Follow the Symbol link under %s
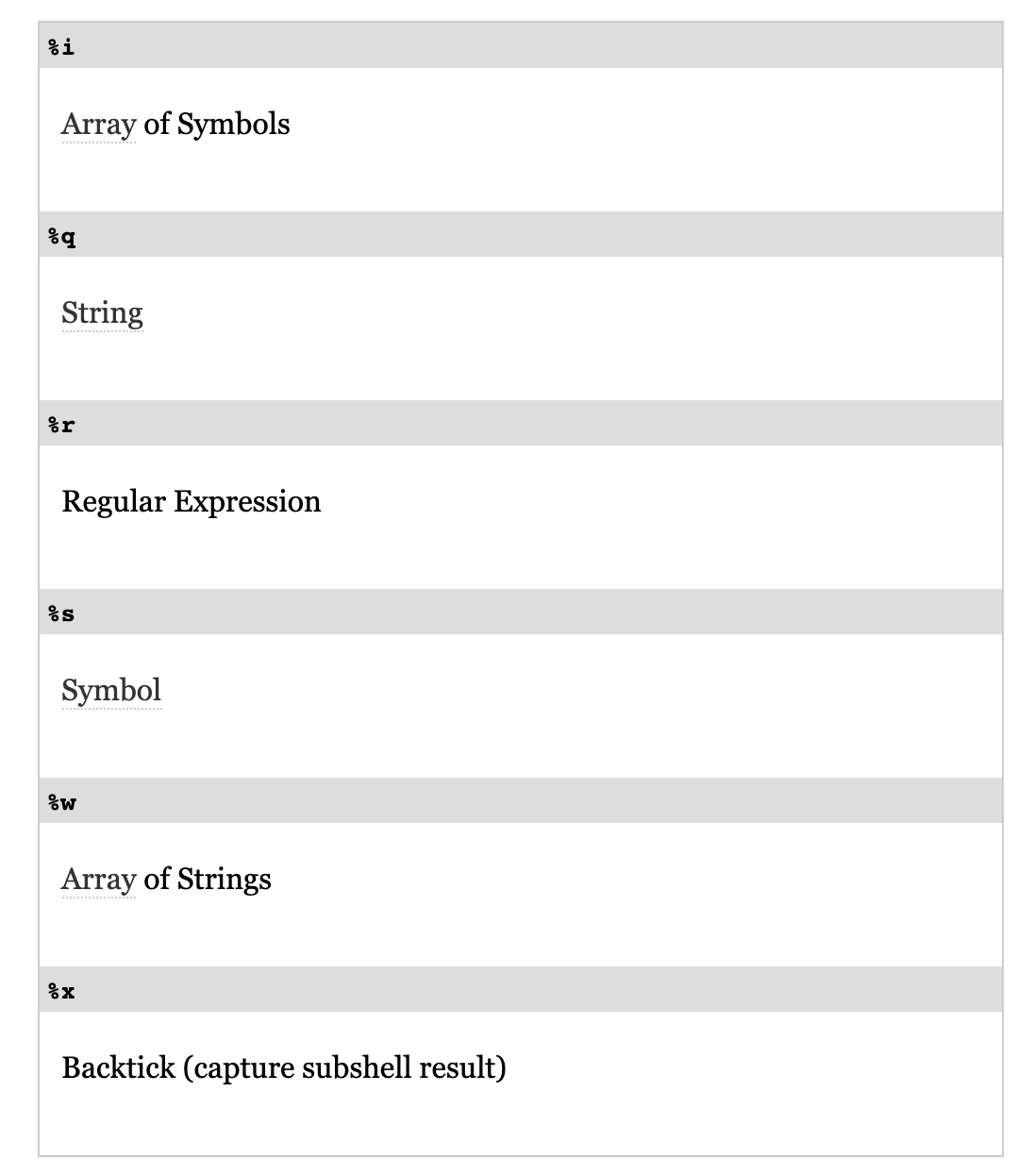1034x1176 pixels. point(111,691)
